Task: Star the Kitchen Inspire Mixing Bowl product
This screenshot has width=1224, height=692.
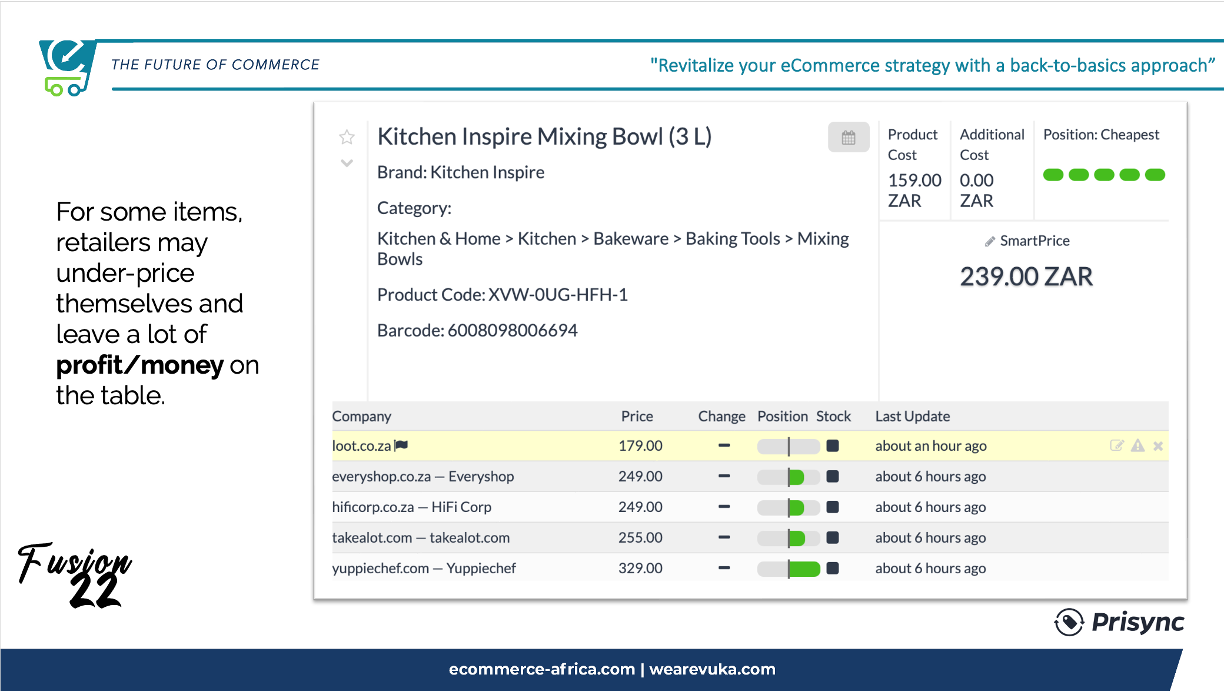Action: [x=347, y=137]
